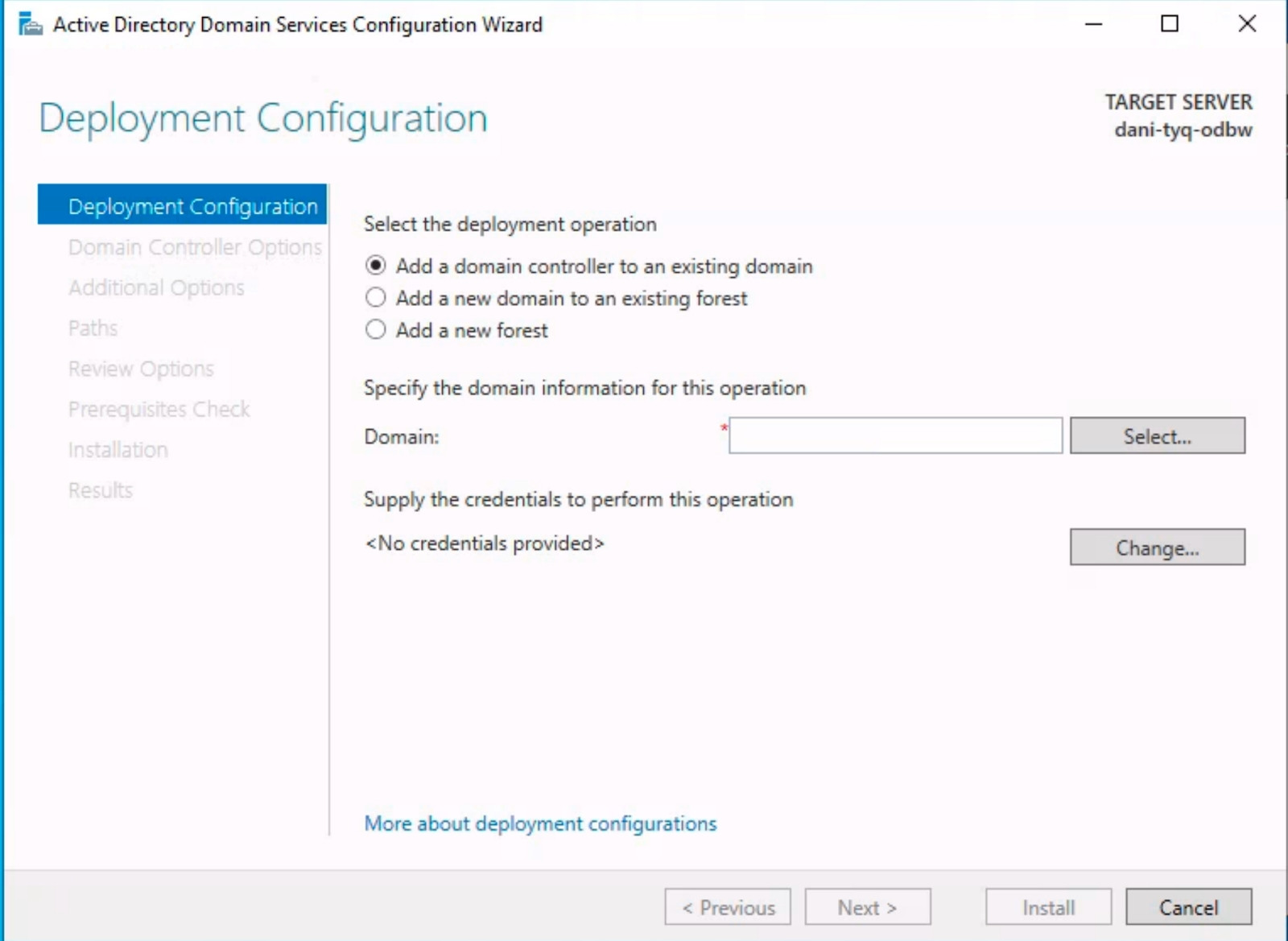Select "Domain Controller Options" step in sidebar
This screenshot has width=1288, height=941.
click(x=194, y=247)
